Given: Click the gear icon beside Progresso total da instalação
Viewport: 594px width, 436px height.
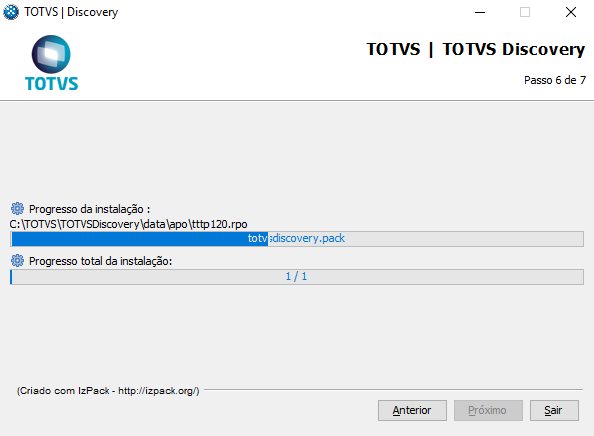Looking at the screenshot, I should pos(17,261).
